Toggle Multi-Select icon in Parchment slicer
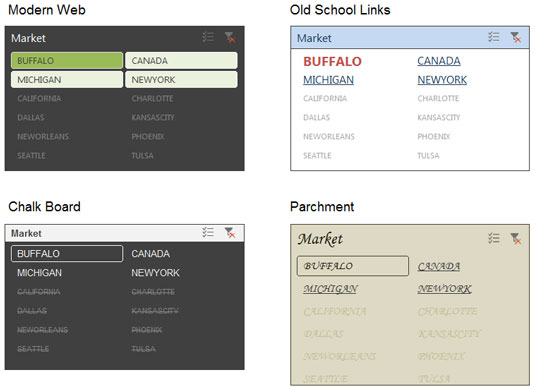Image resolution: width=535 pixels, height=388 pixels. tap(493, 238)
